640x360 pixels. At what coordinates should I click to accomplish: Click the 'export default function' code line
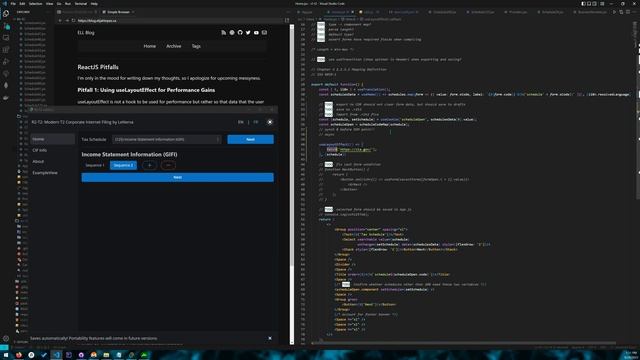337,84
